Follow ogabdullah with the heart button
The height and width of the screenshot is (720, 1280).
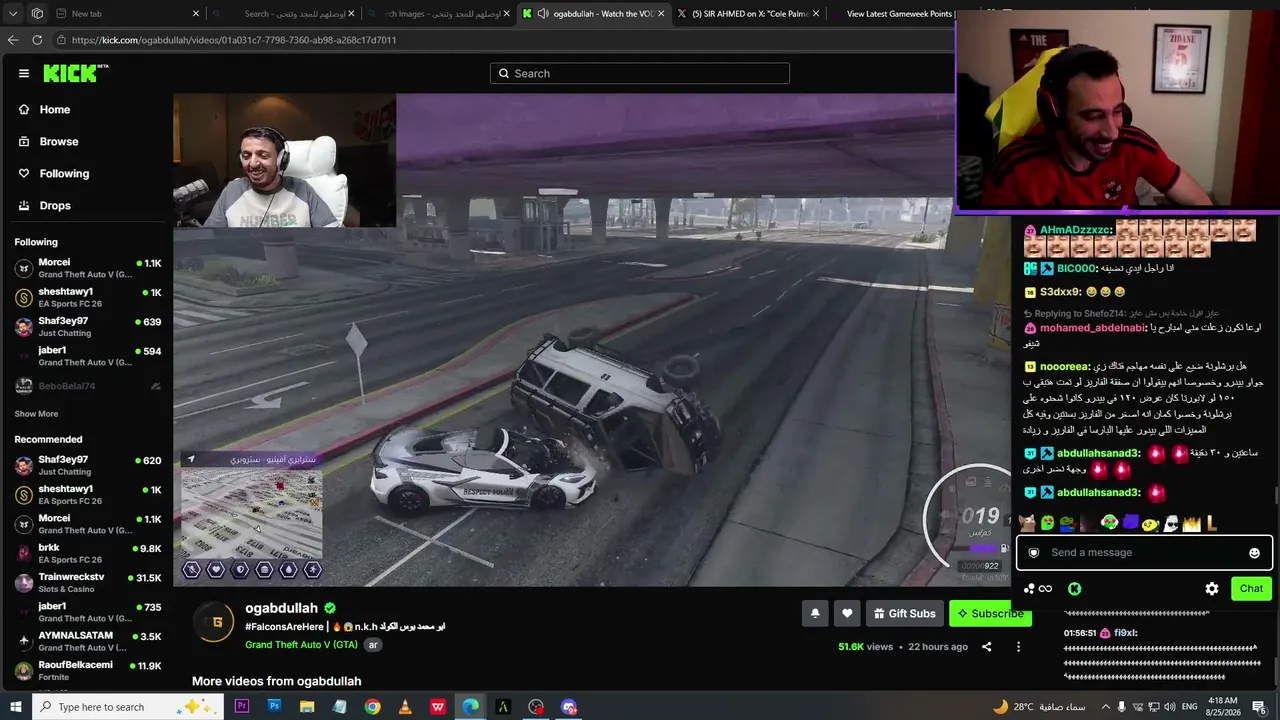(847, 613)
